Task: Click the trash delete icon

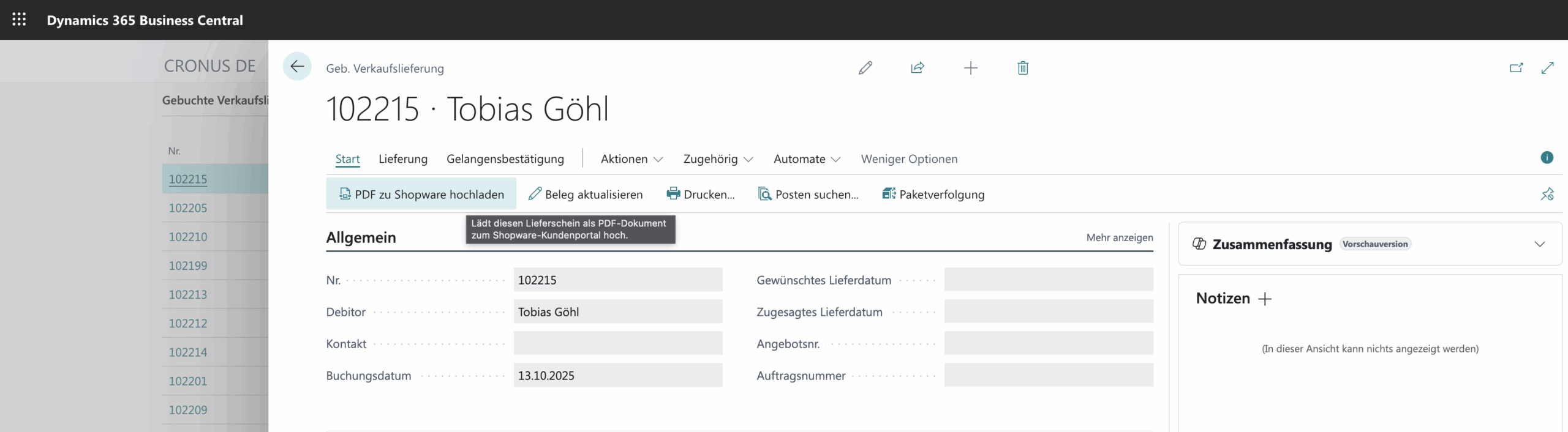Action: [1022, 68]
